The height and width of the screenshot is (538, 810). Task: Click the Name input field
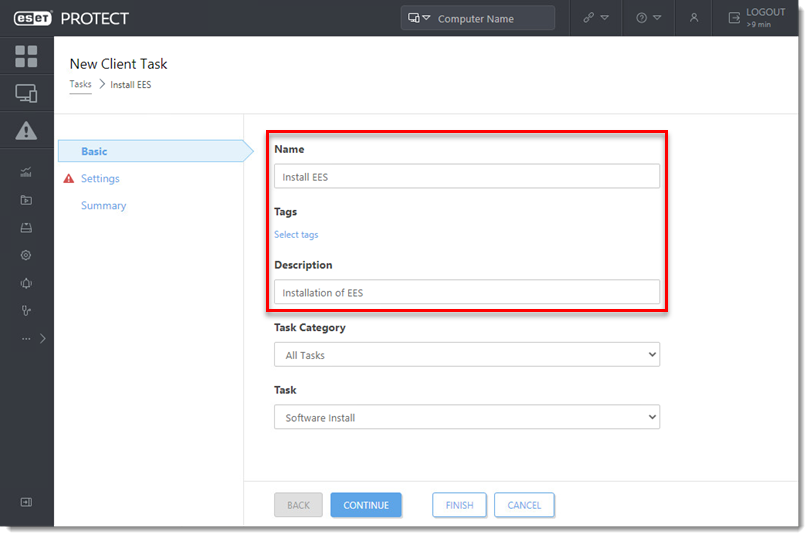(467, 177)
